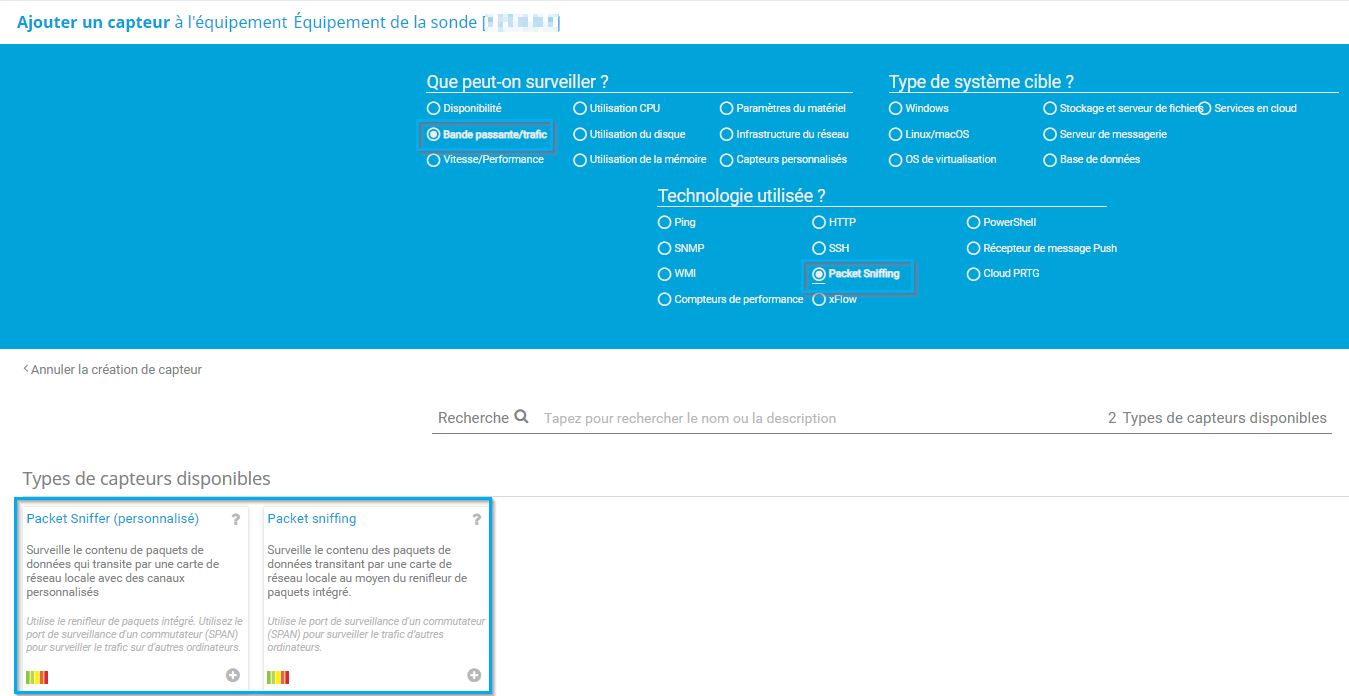The width and height of the screenshot is (1349, 696).
Task: Open the Packet sniffing sensor title link
Action: coord(312,518)
